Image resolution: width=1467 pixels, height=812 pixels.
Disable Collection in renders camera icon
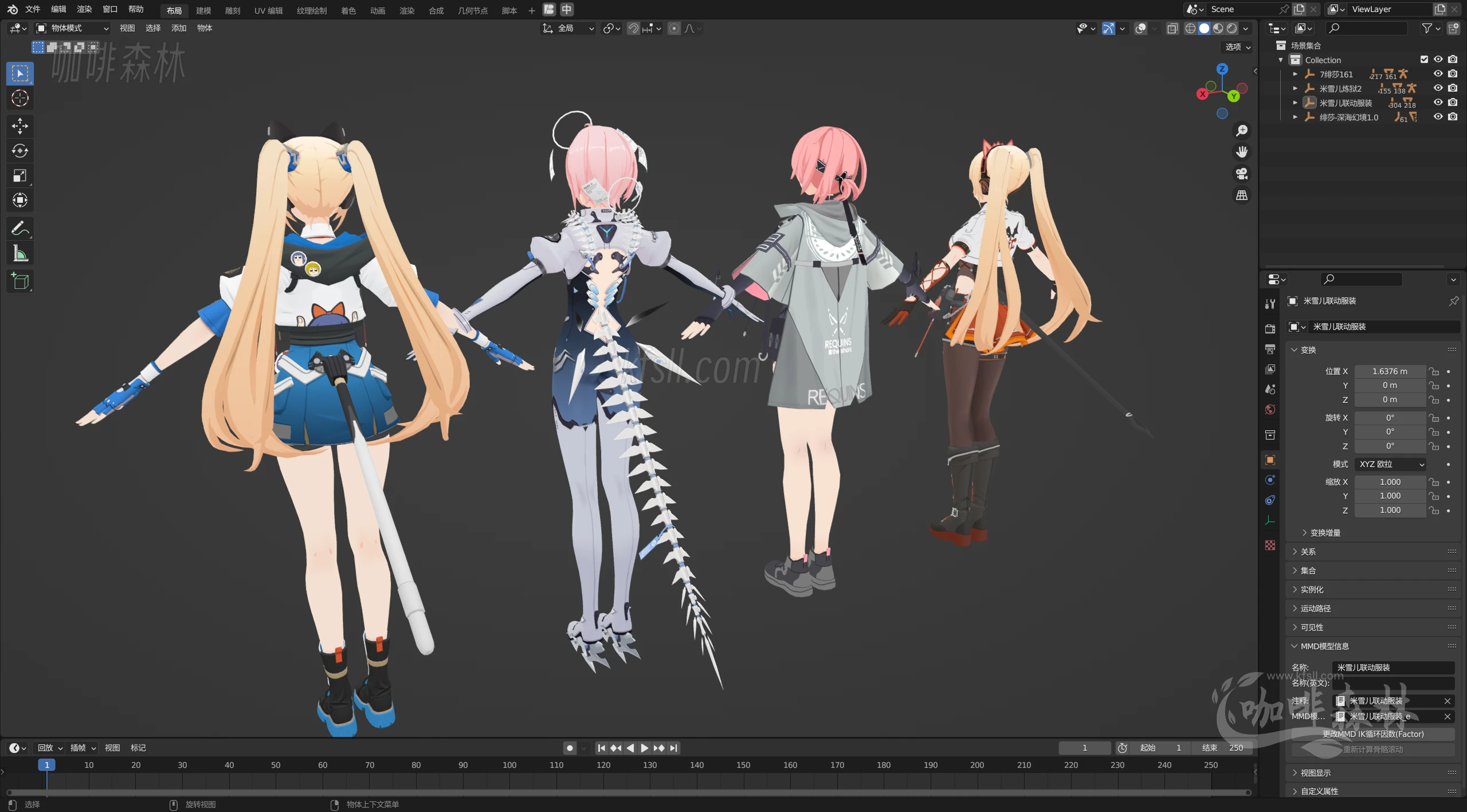point(1453,60)
